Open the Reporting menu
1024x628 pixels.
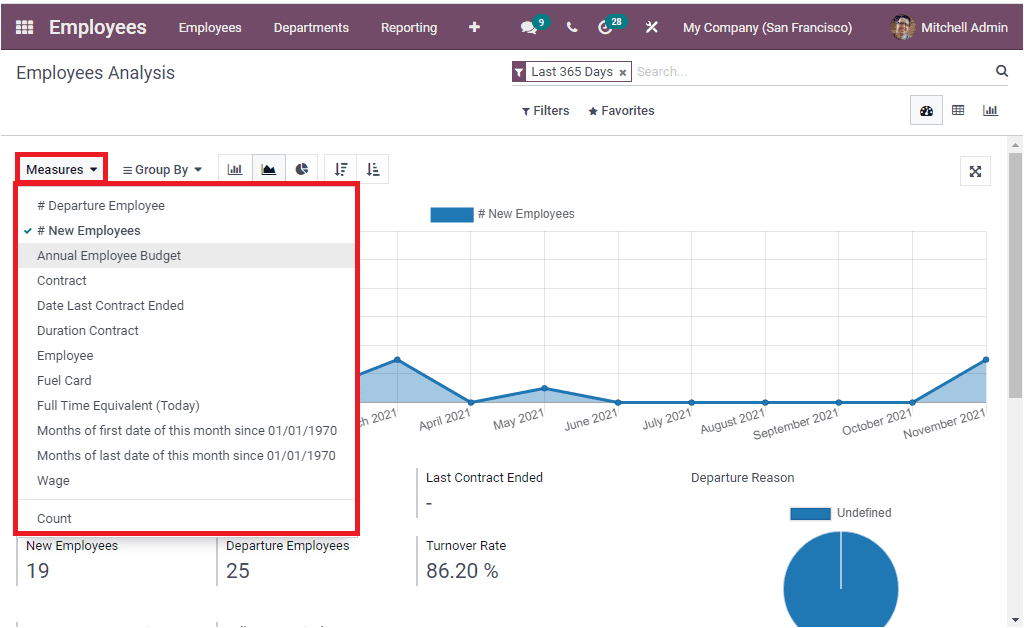pyautogui.click(x=408, y=27)
